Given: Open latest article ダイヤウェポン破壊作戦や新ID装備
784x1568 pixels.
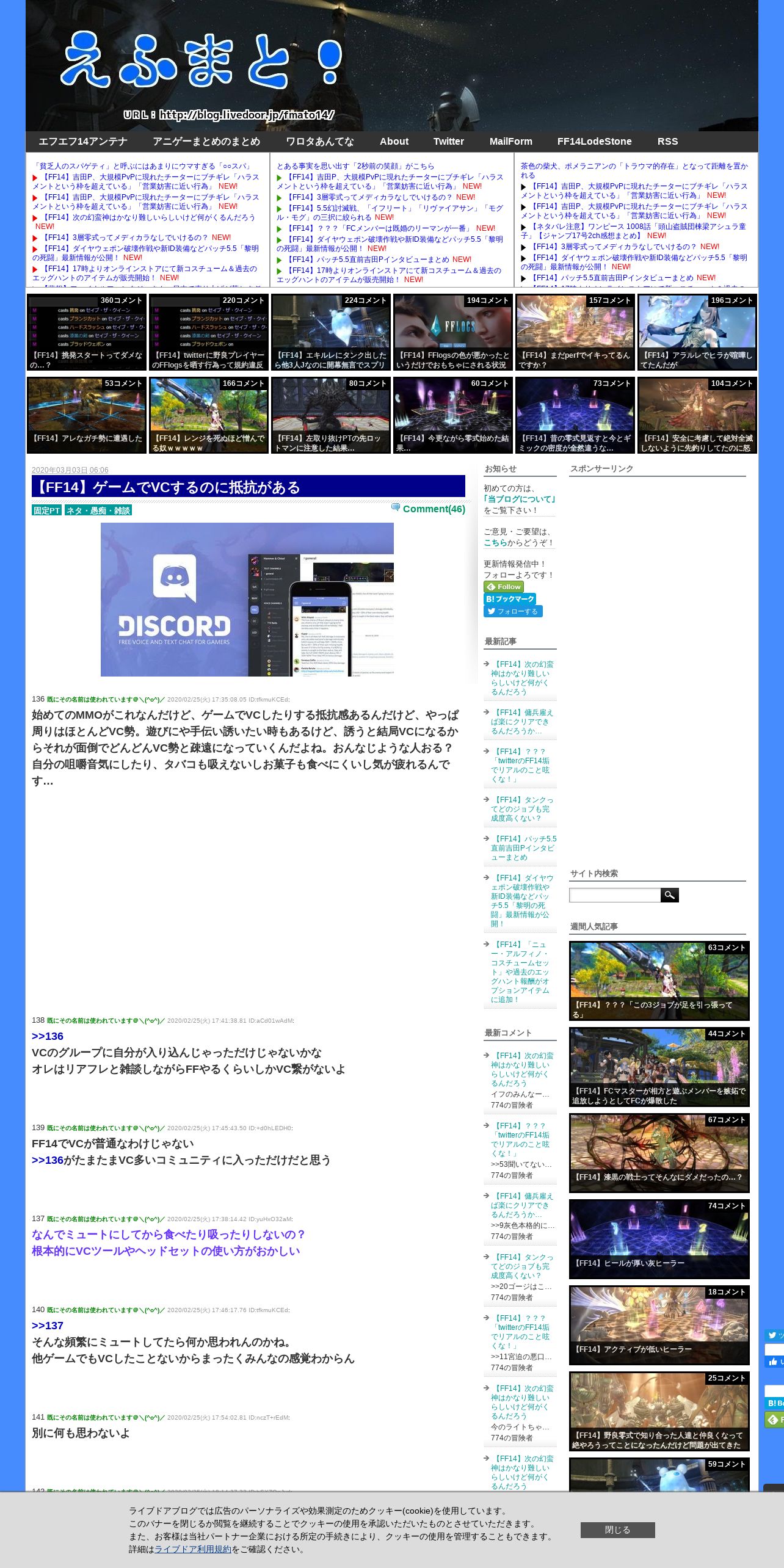Looking at the screenshot, I should [521, 901].
